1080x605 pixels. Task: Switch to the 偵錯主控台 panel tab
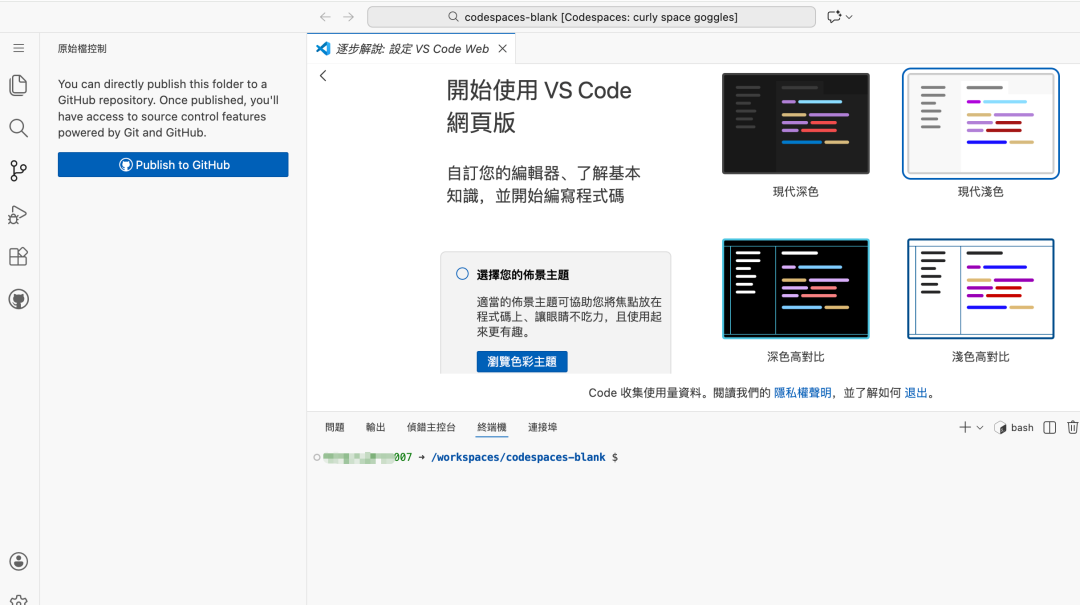click(431, 427)
